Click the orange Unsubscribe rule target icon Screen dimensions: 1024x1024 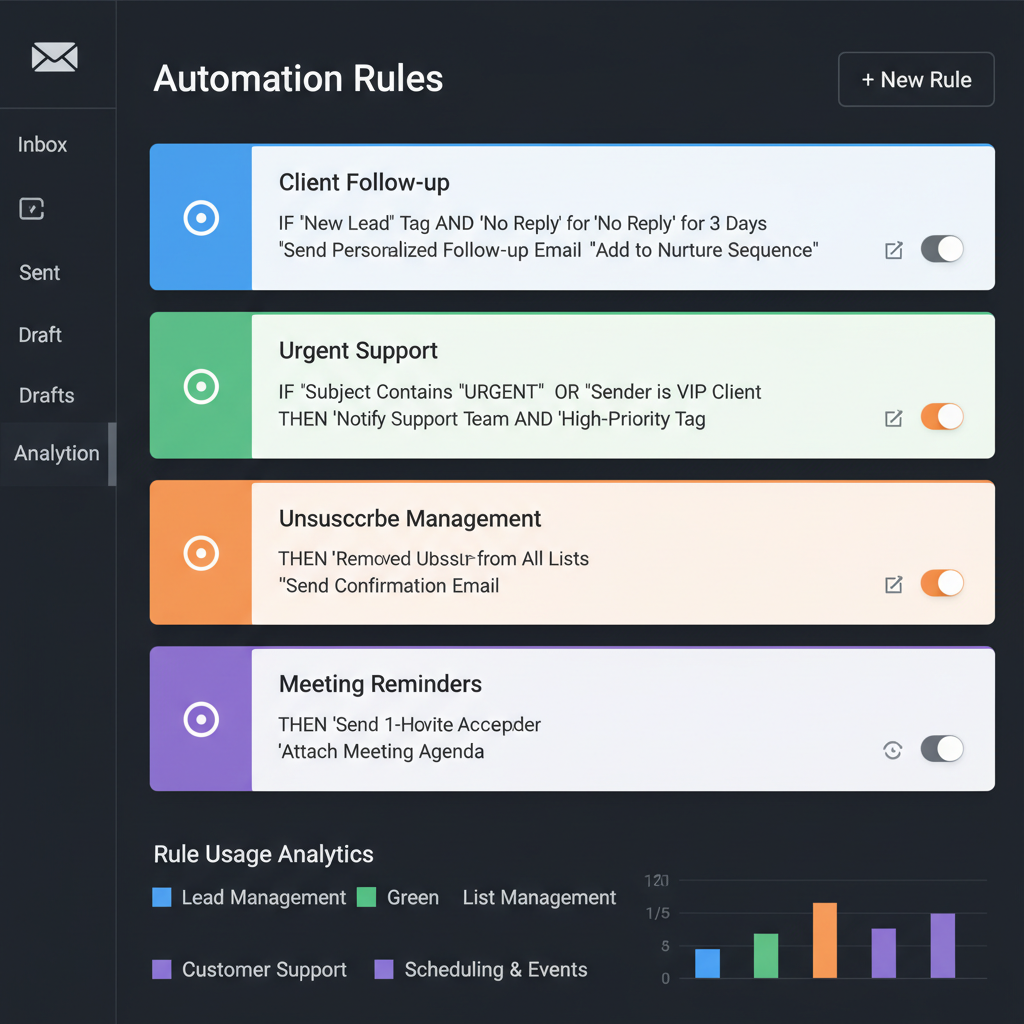tap(201, 553)
